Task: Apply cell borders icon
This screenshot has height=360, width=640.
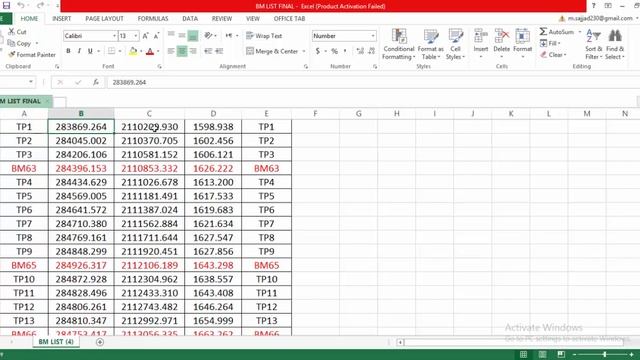Action: 111,51
